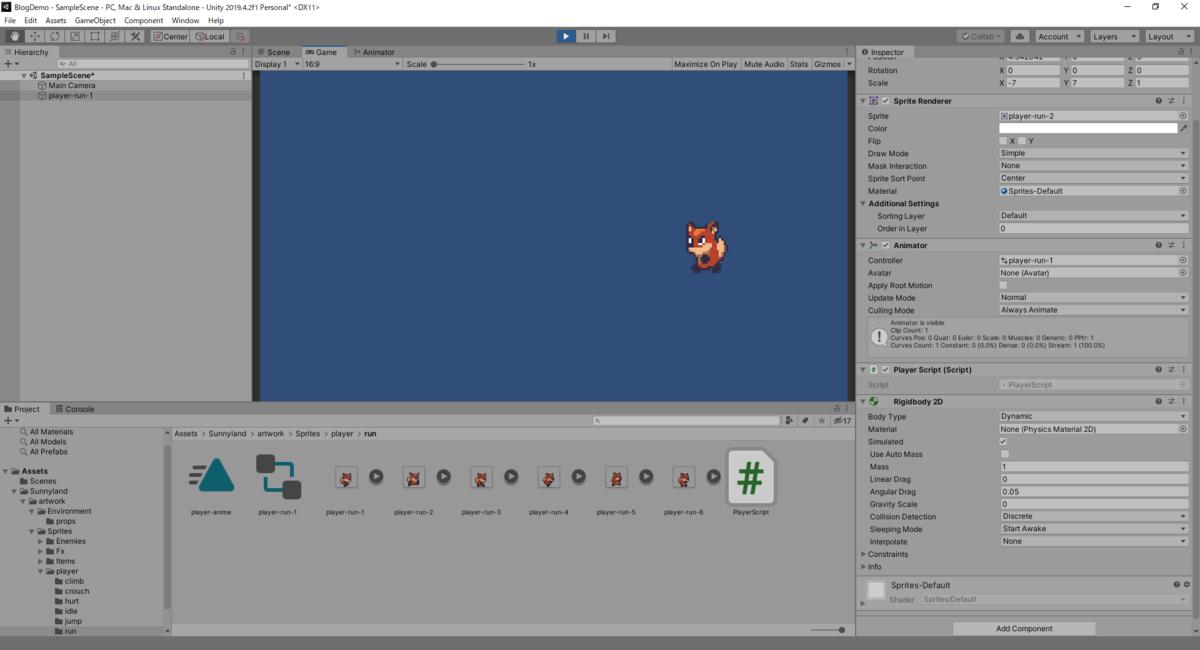Select the Rect tool
Screen dimensions: 1200x650
pos(95,36)
